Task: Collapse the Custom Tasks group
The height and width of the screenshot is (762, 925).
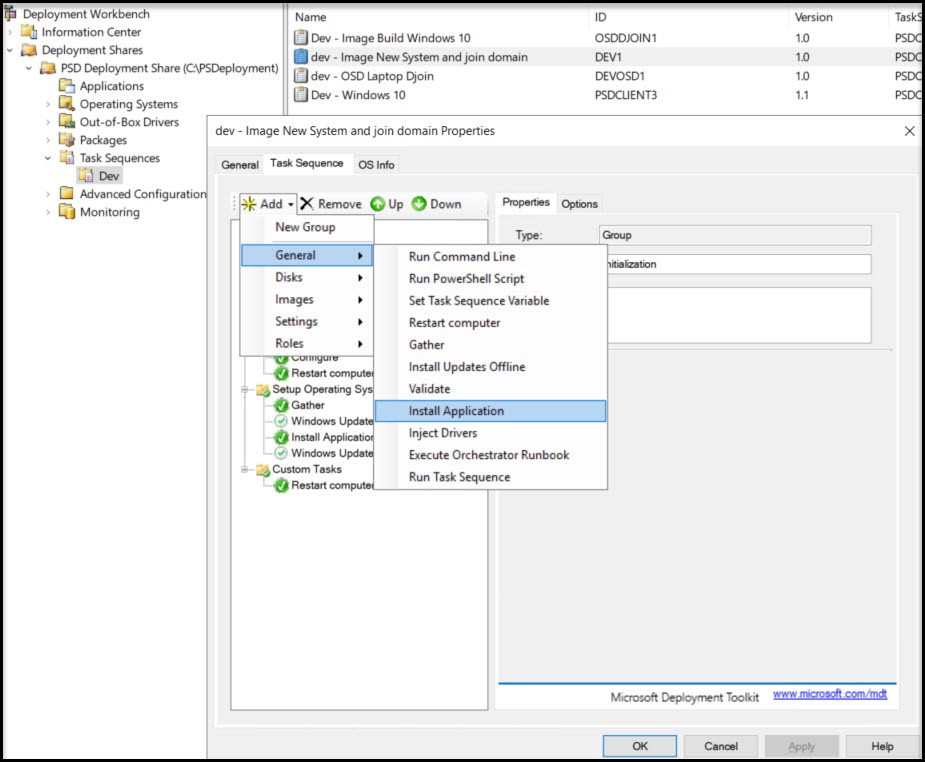Action: pos(244,469)
